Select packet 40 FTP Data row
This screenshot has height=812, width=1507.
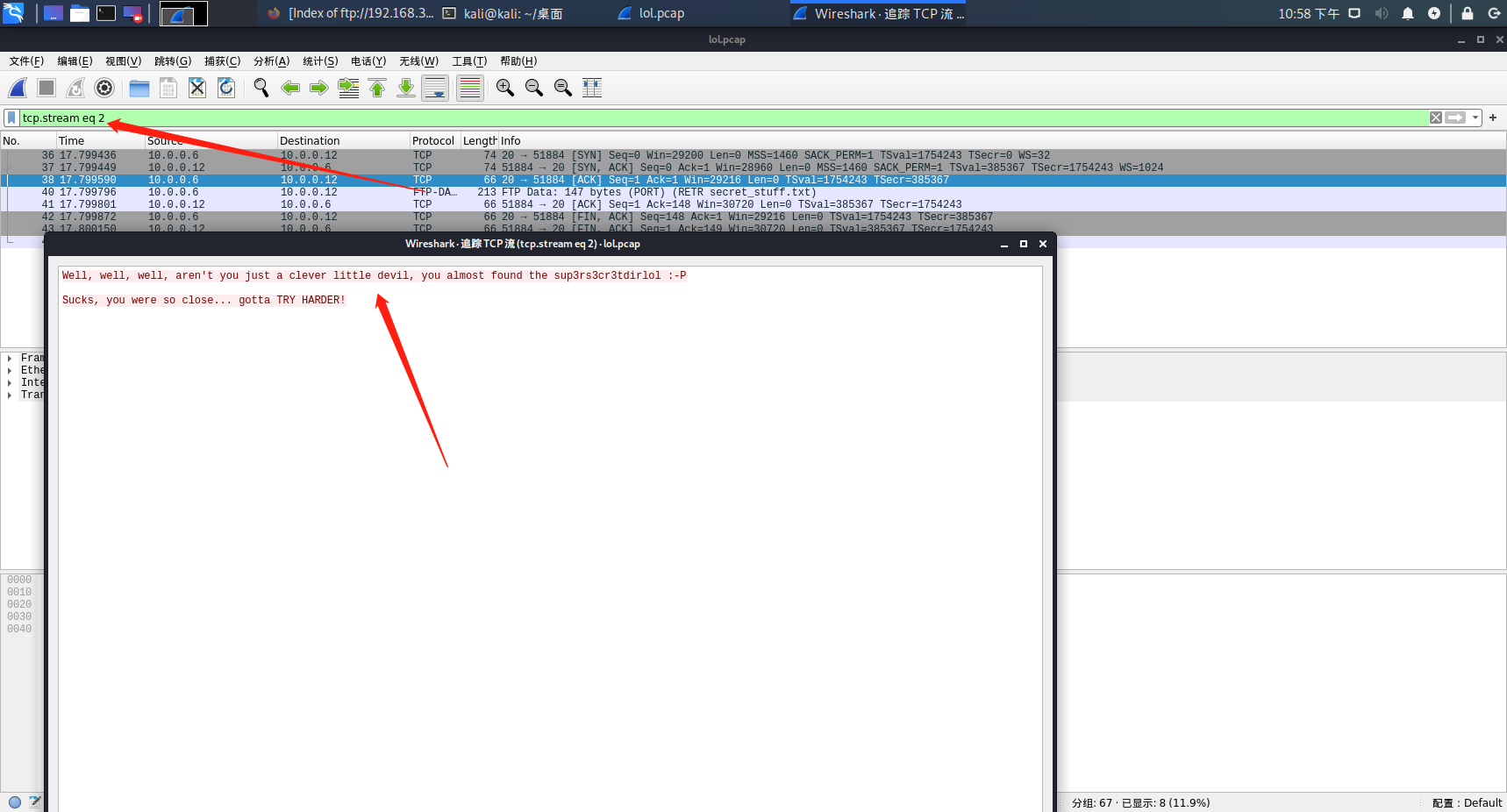pyautogui.click(x=753, y=192)
